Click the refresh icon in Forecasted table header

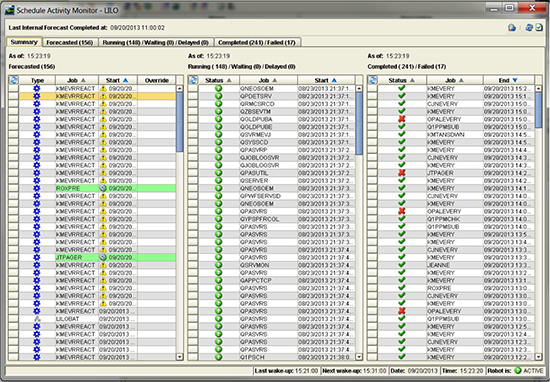tap(14, 80)
